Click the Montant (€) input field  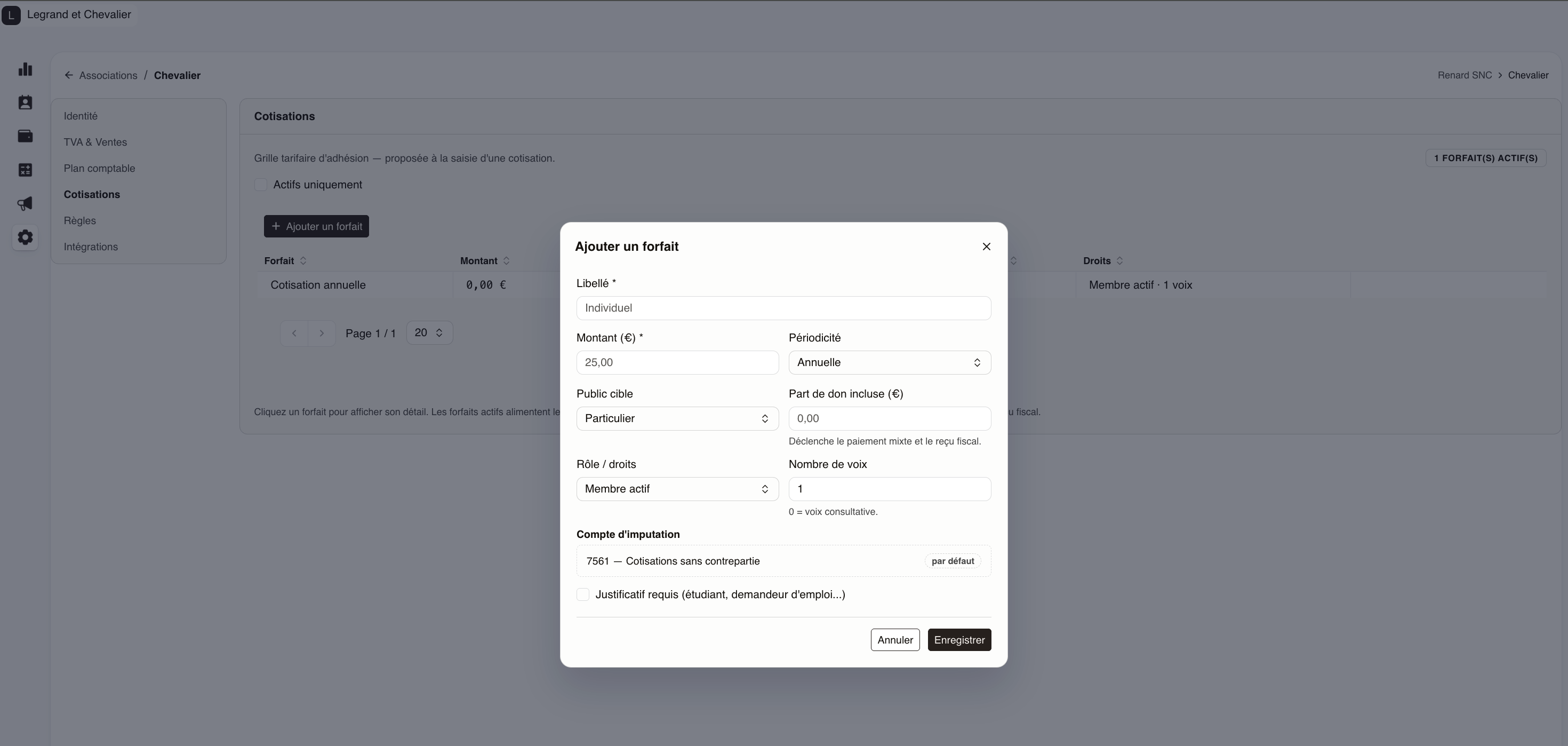677,363
